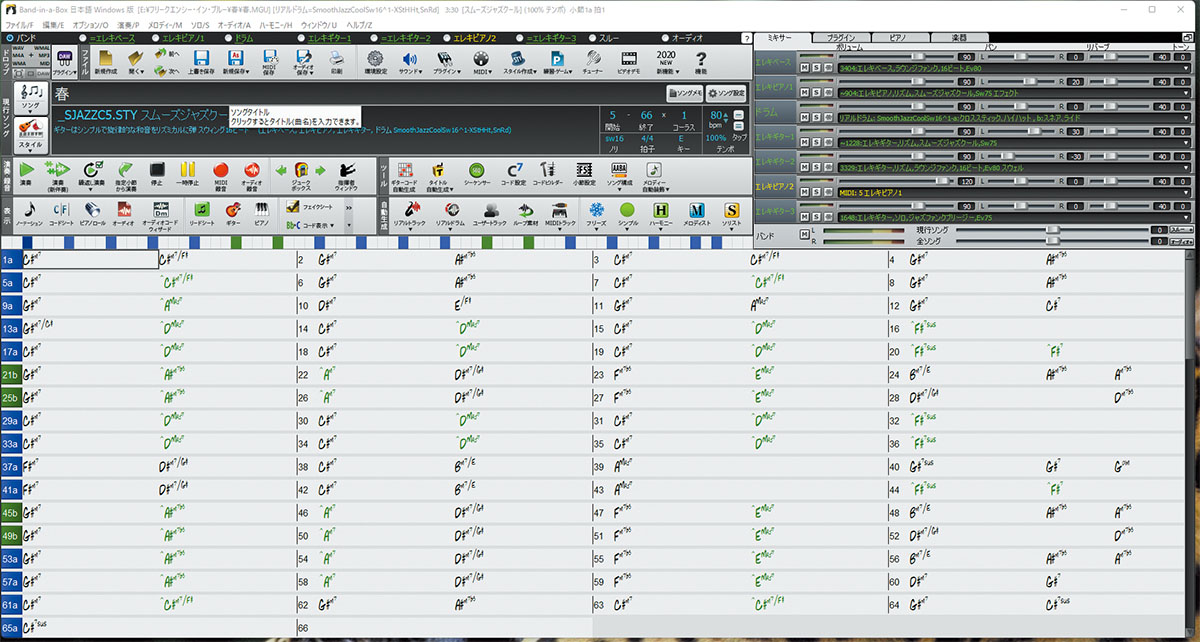Open 小節設定 bar settings icon
This screenshot has width=1200, height=642.
pyautogui.click(x=582, y=174)
